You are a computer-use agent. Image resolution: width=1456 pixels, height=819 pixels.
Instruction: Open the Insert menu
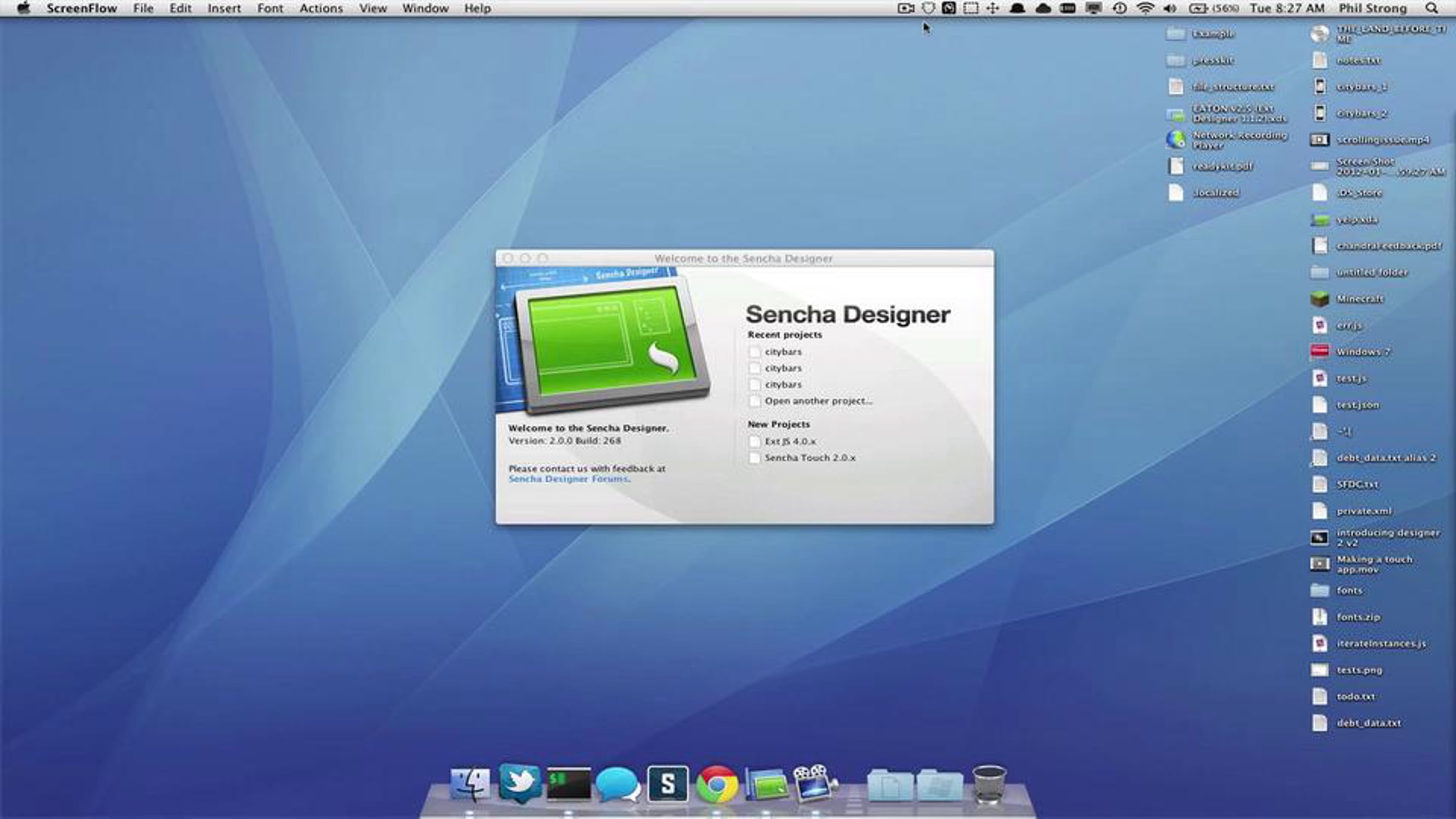point(224,8)
